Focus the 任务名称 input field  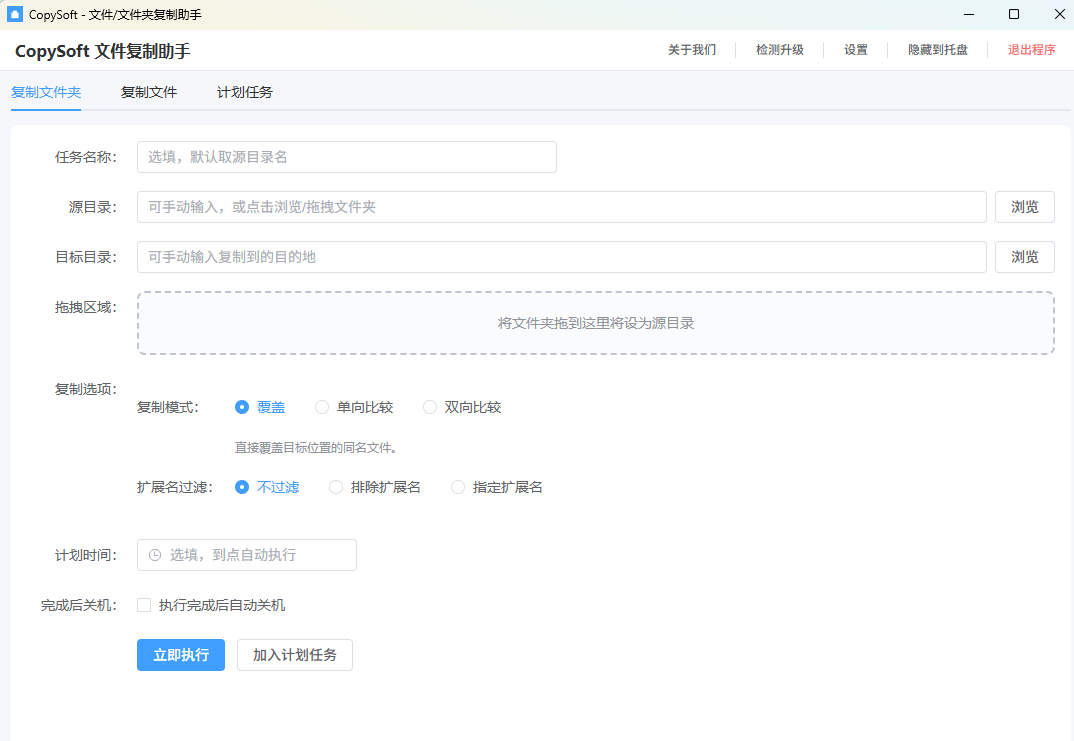[347, 157]
